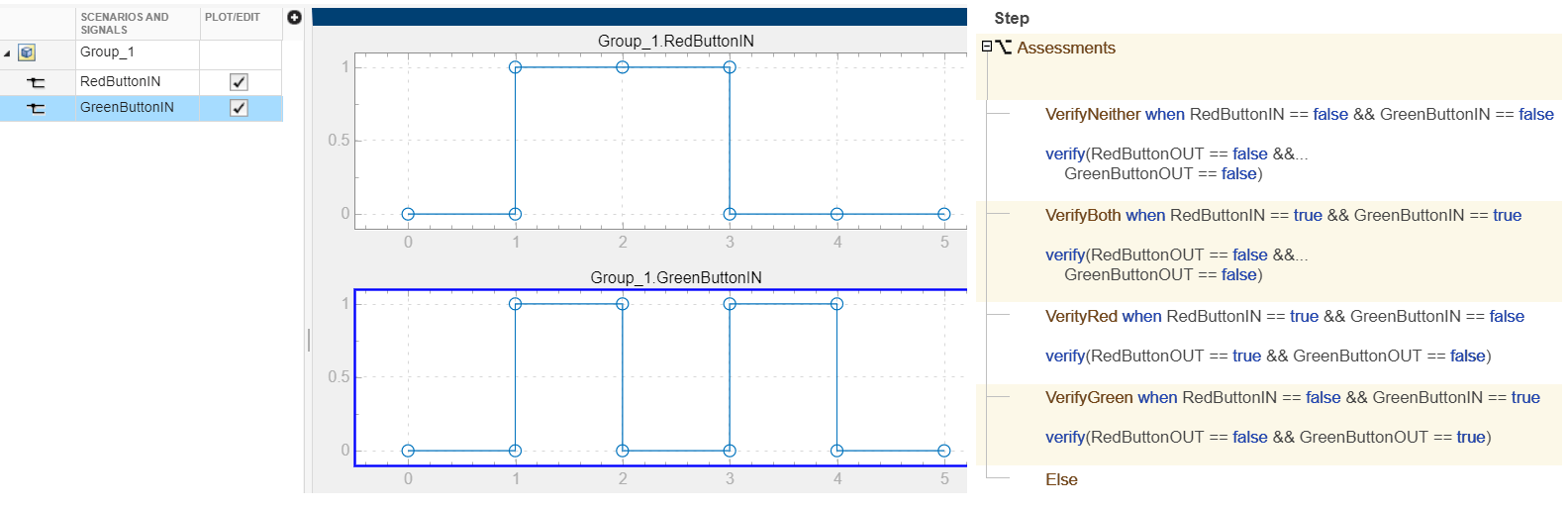Select the VerifyGreen step
This screenshot has height=509, width=1568.
[1089, 397]
